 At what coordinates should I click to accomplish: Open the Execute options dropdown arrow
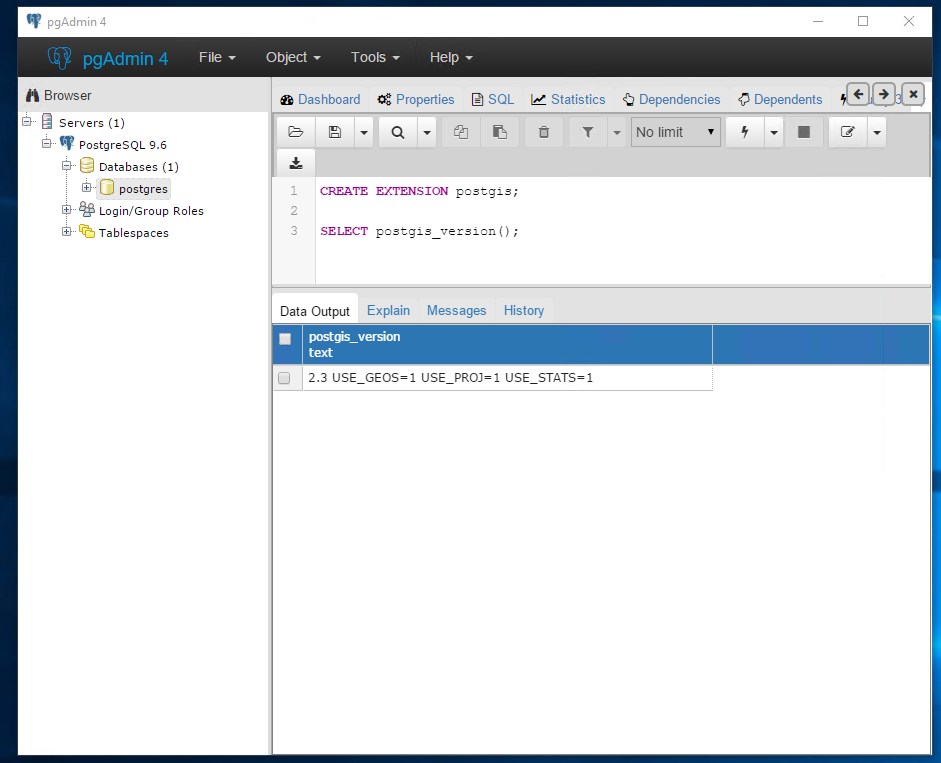[x=774, y=132]
